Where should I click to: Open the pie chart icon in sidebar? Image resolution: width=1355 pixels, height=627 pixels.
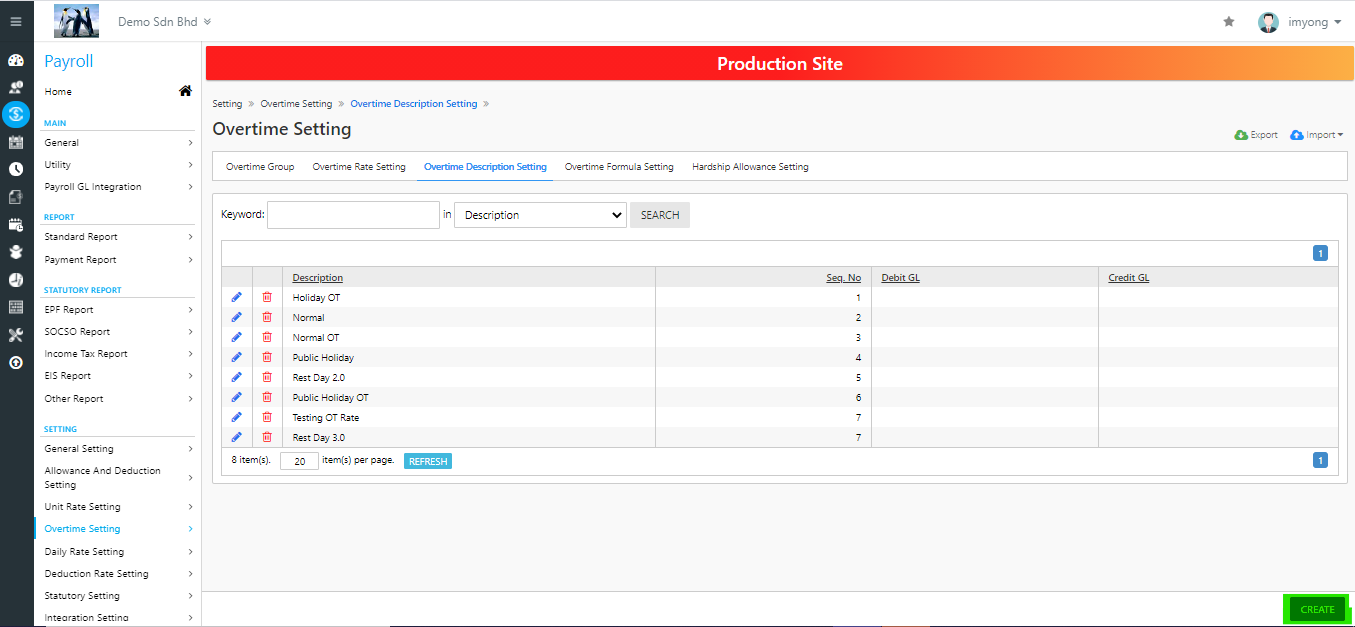tap(16, 280)
